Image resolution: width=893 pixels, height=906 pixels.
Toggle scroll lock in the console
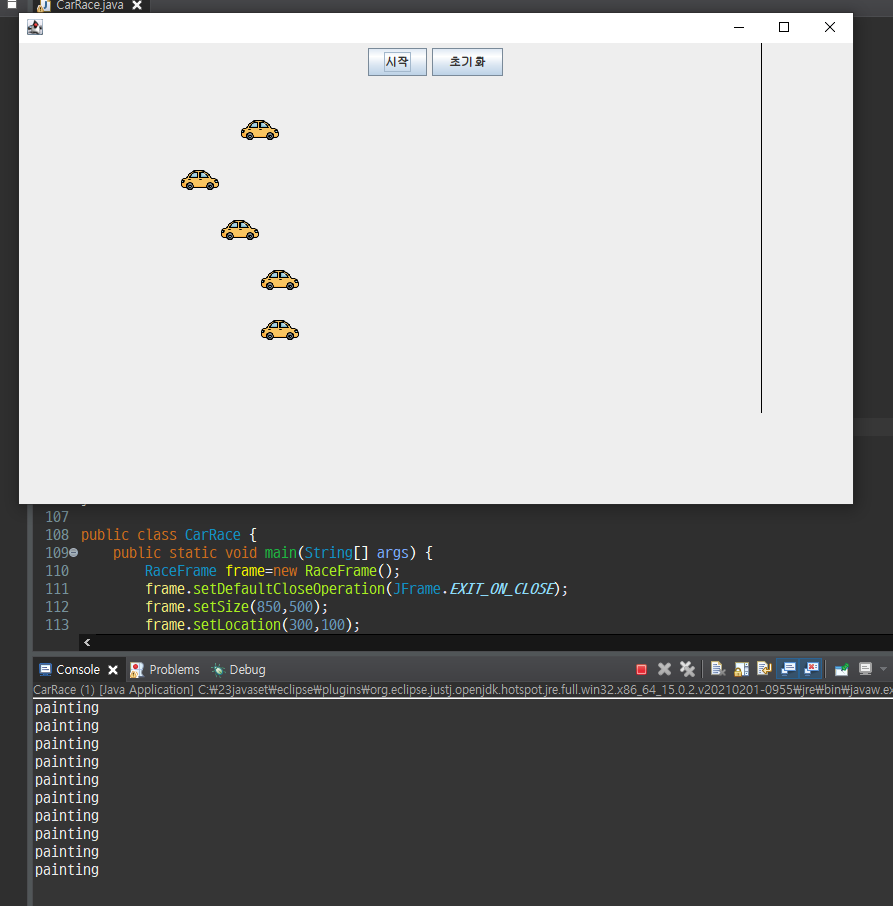pos(742,669)
